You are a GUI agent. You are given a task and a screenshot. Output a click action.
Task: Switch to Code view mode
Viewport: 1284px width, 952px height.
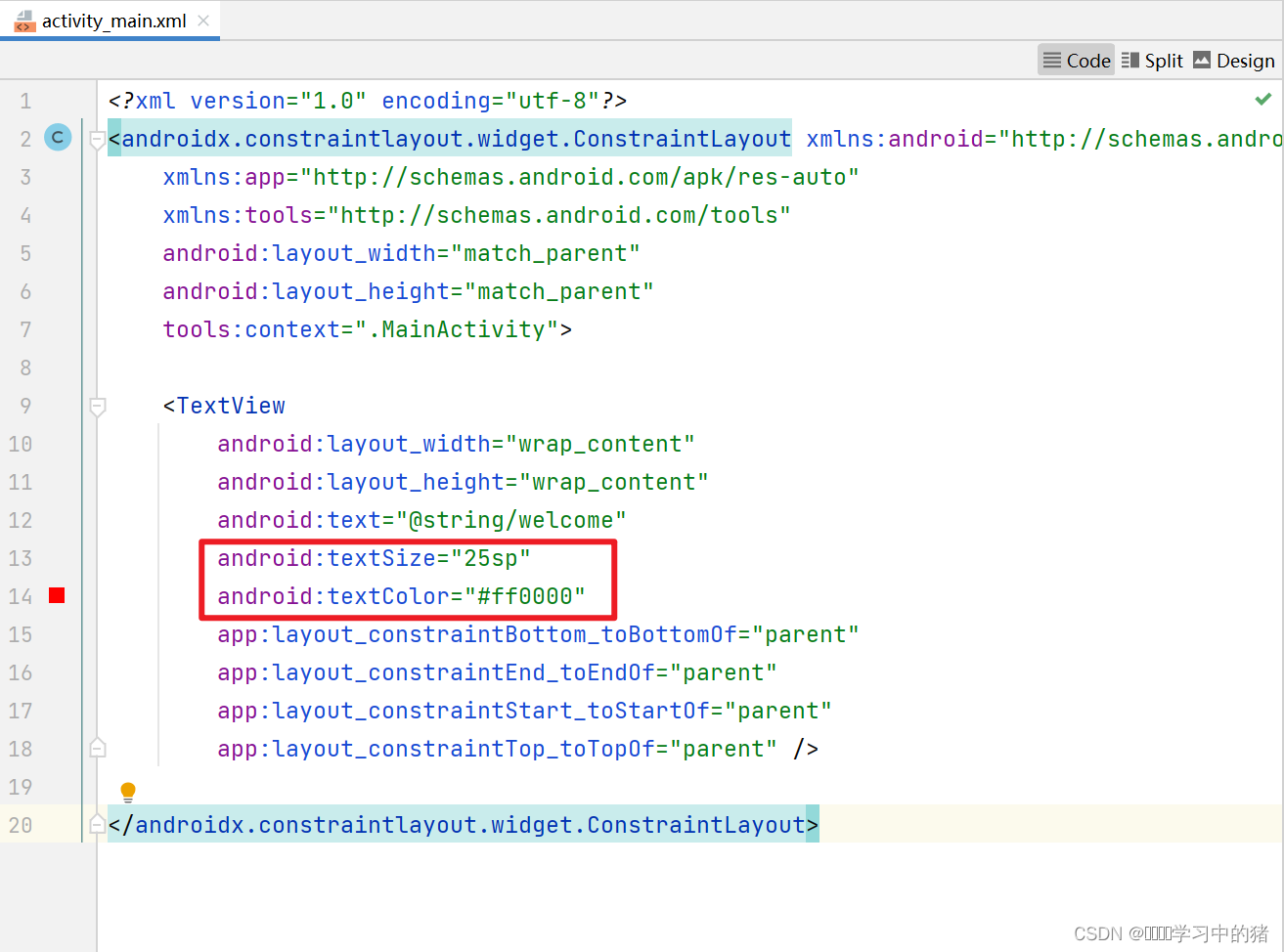point(1077,61)
